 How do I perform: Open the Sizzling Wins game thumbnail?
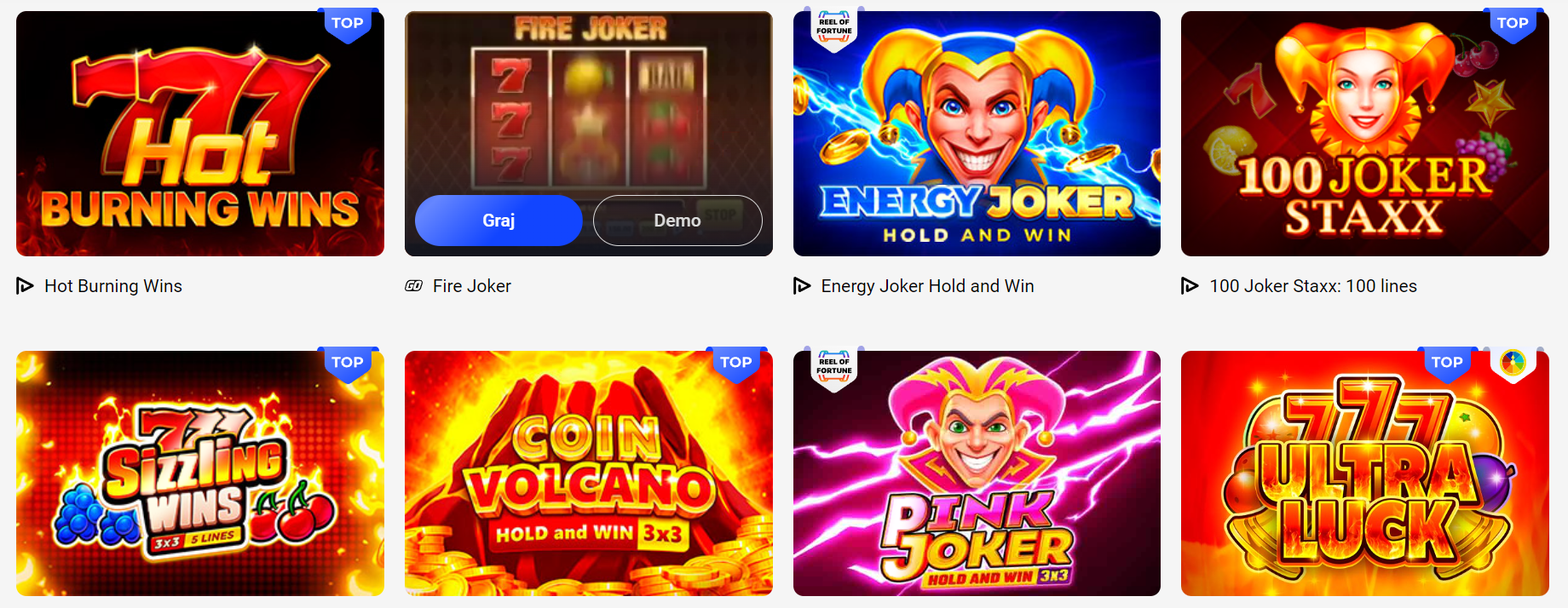tap(200, 473)
